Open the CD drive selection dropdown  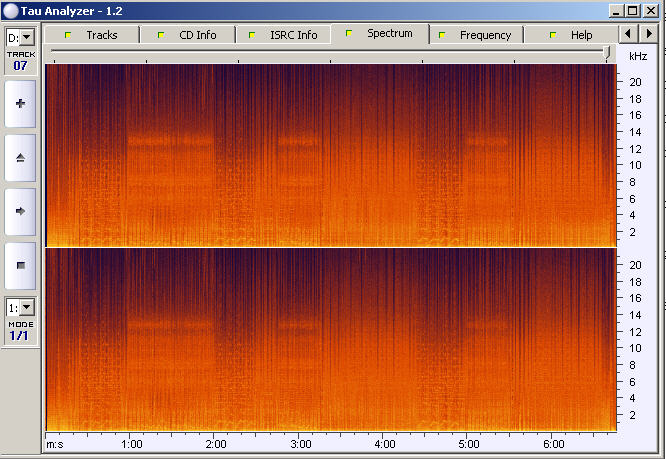point(21,37)
